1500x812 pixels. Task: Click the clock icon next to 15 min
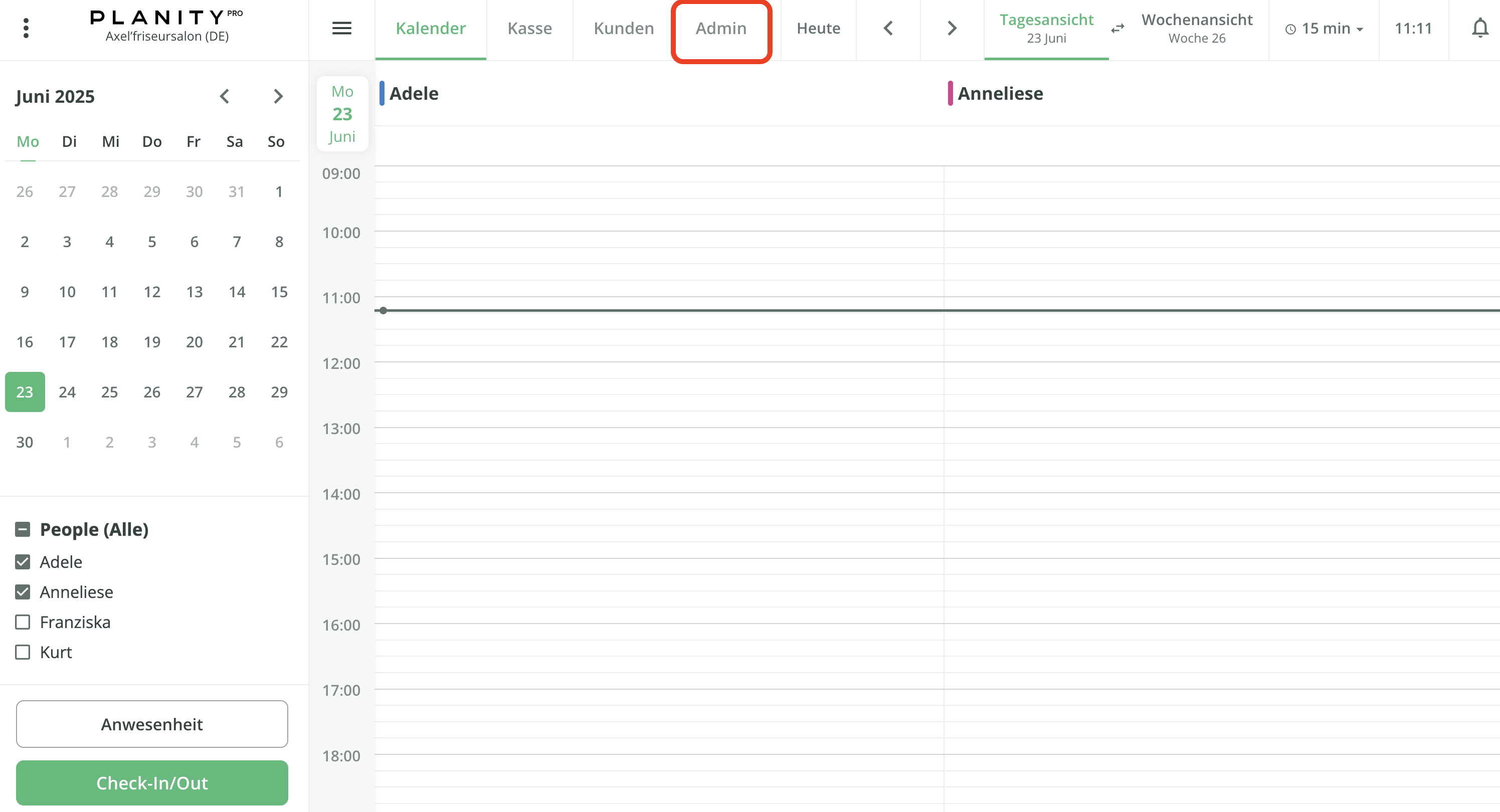click(1290, 28)
